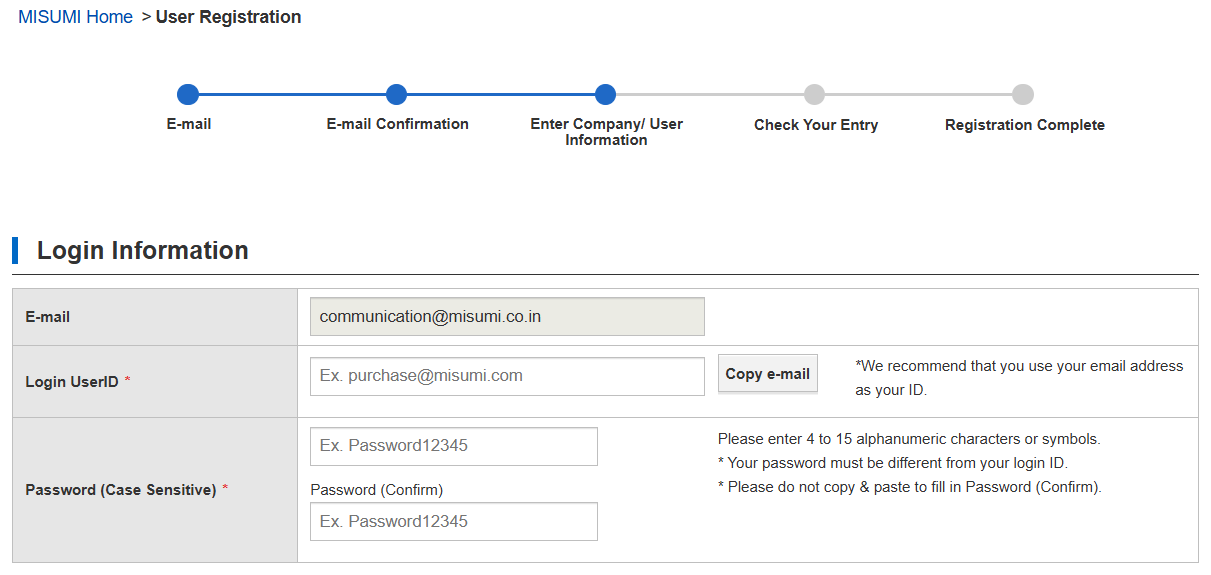Click the email-as-ID recommendation note
This screenshot has height=575, width=1211.
coord(1018,378)
